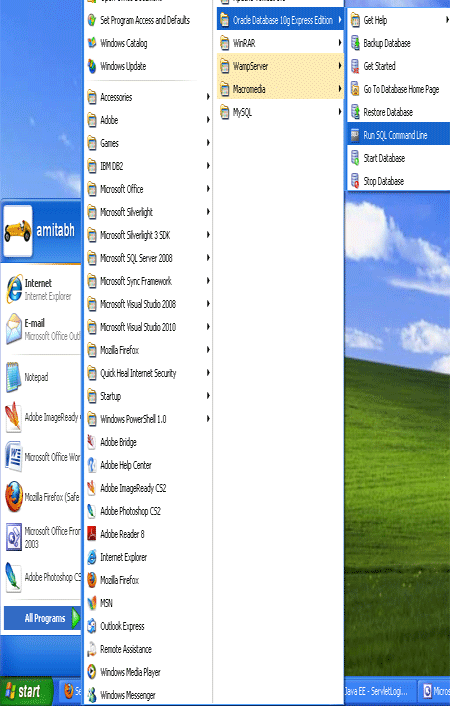Click Set Program Access and Defaults icon
Image resolution: width=450 pixels, height=707 pixels.
click(x=92, y=20)
